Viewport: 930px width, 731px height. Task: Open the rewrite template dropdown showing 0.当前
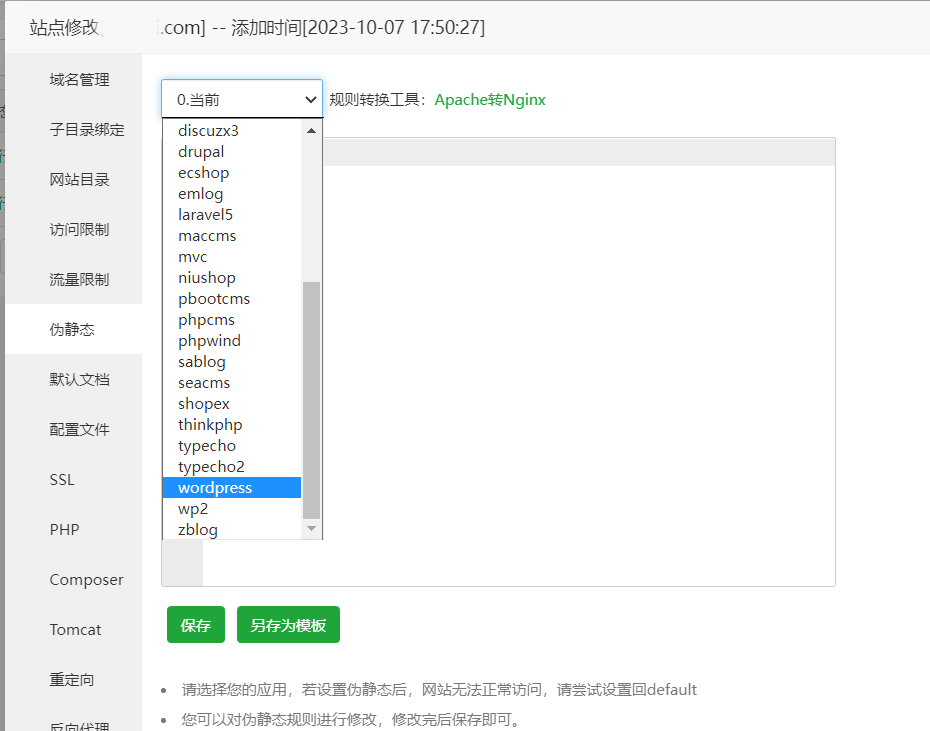click(241, 100)
